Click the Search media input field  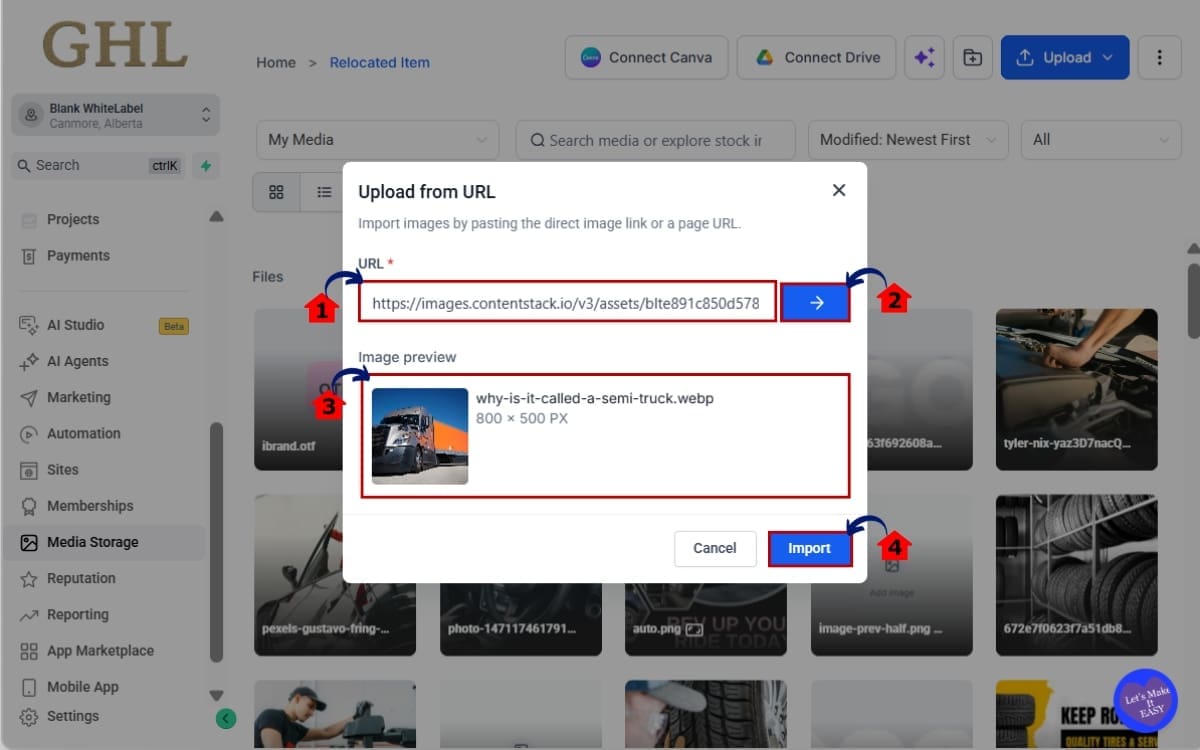(655, 140)
